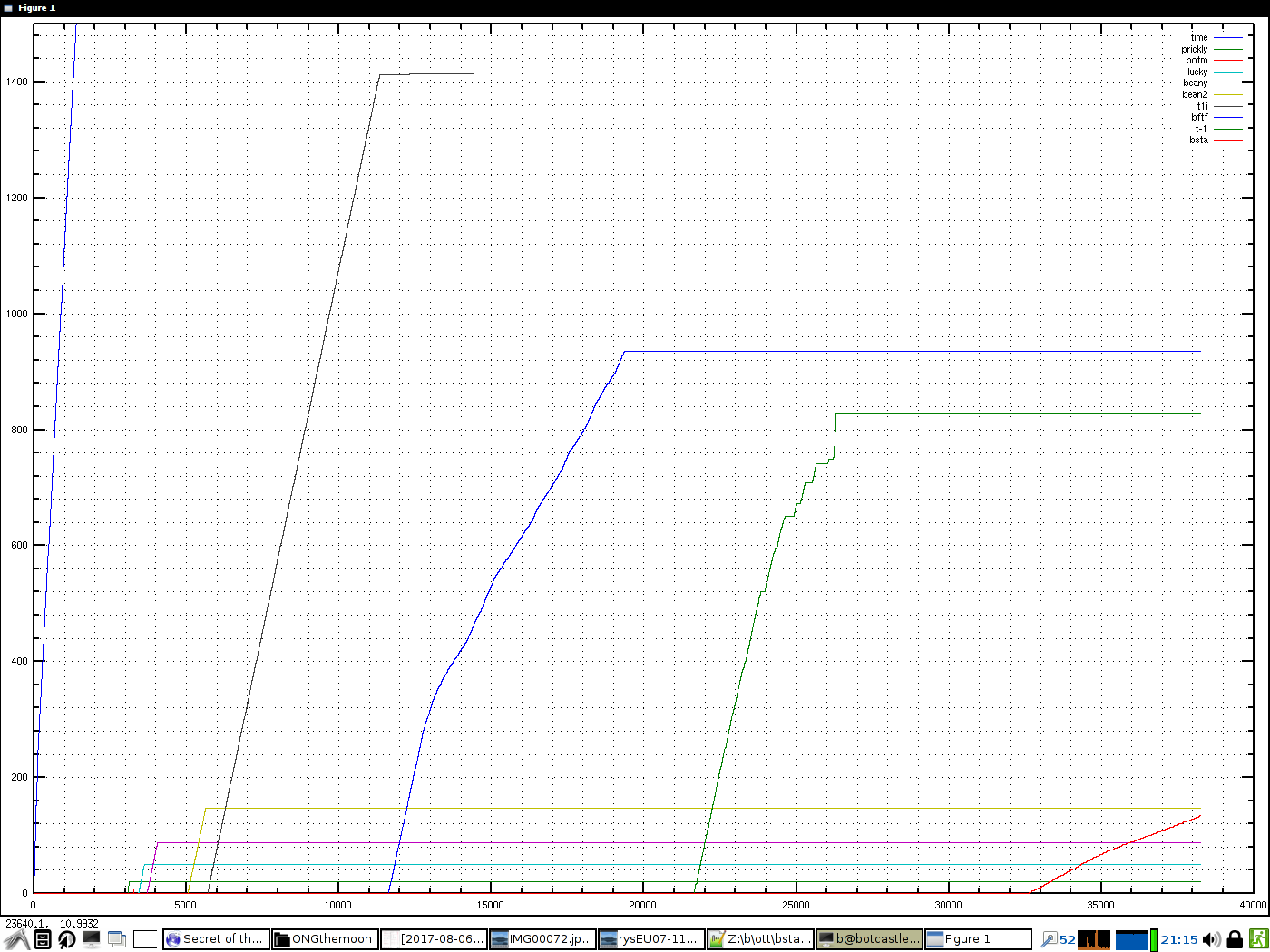Click the 1400 label on the y-axis

pos(16,82)
